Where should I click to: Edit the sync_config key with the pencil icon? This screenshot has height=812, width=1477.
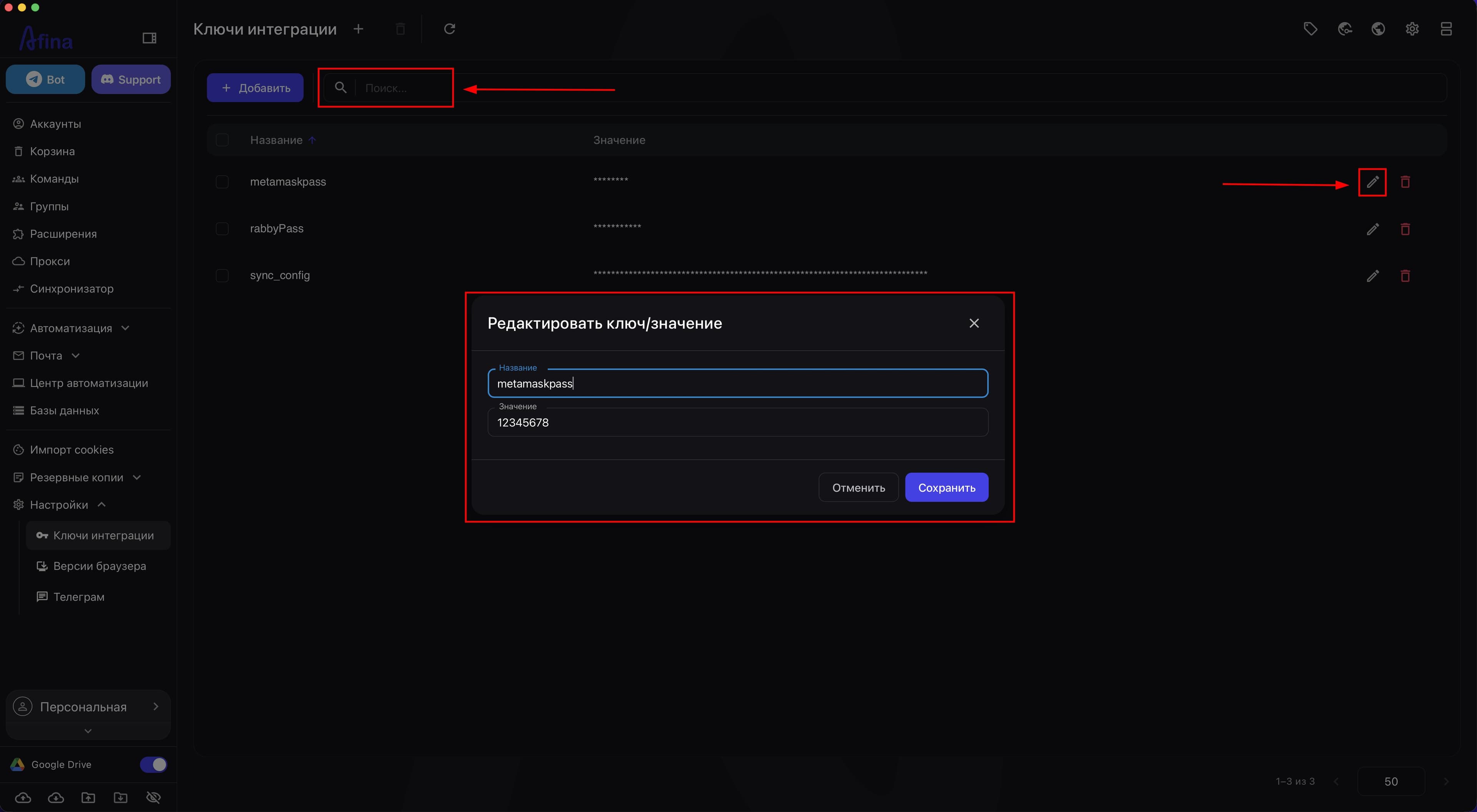(x=1373, y=276)
